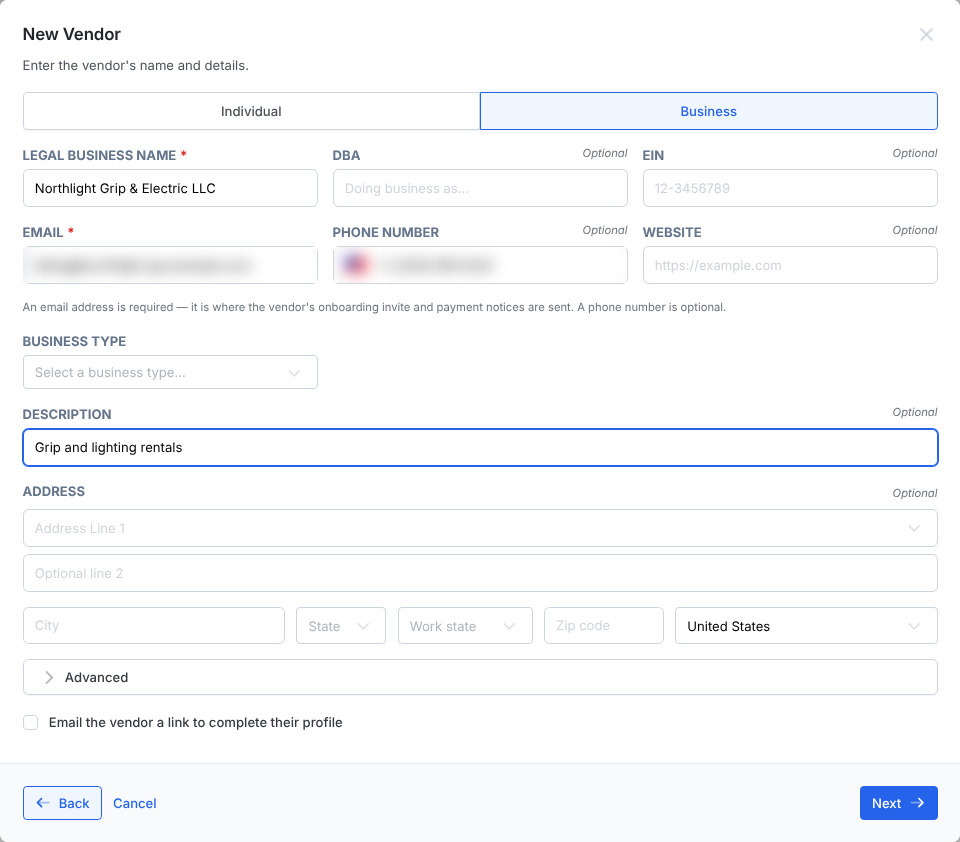Open Address Line 1 suggestions dropdown
960x842 pixels.
(913, 528)
